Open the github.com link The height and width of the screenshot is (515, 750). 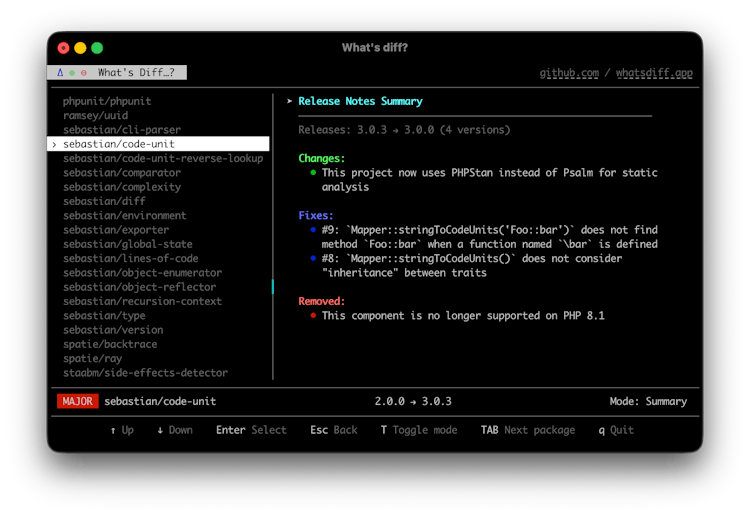coord(569,73)
